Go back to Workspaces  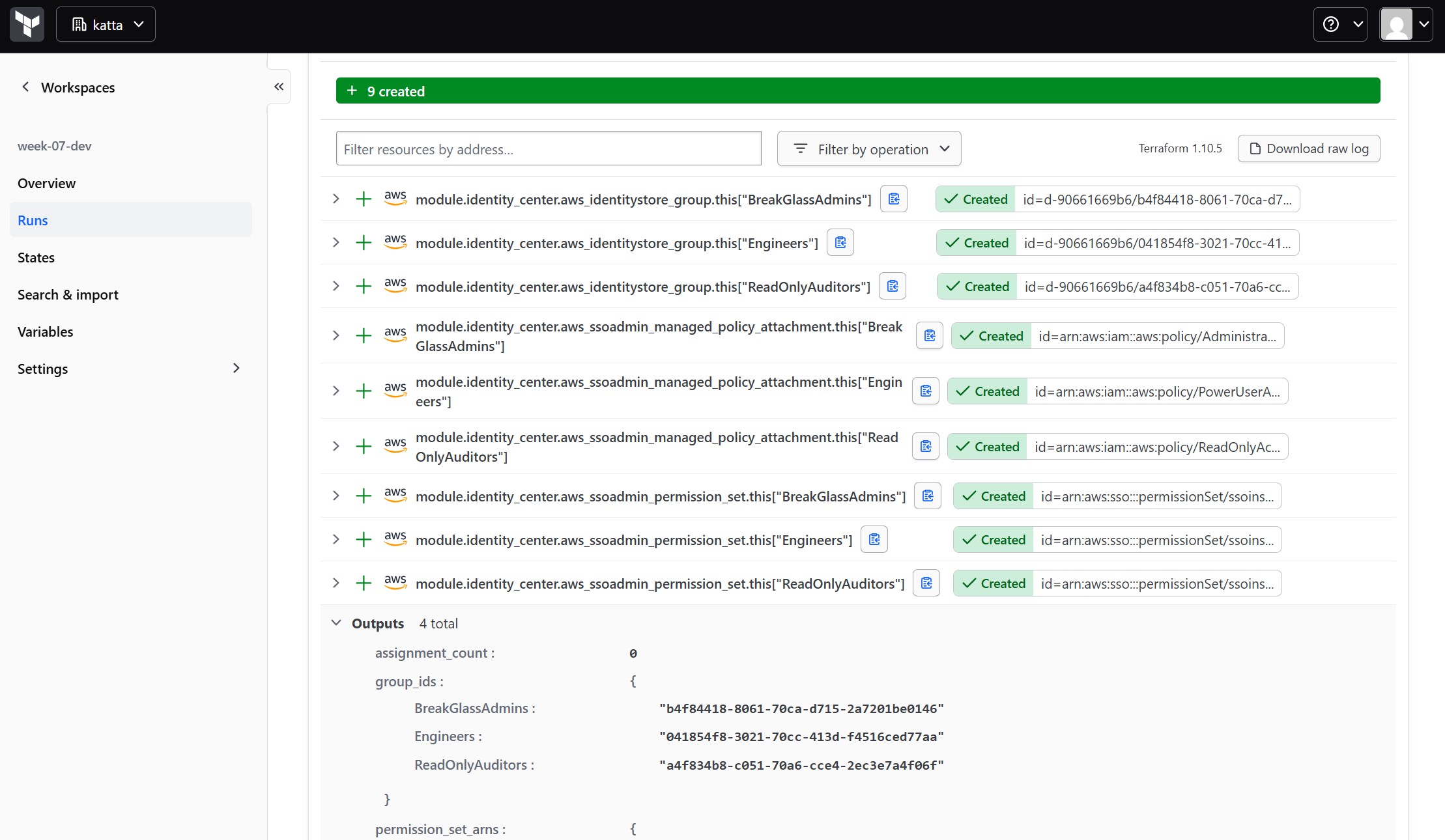(x=68, y=87)
